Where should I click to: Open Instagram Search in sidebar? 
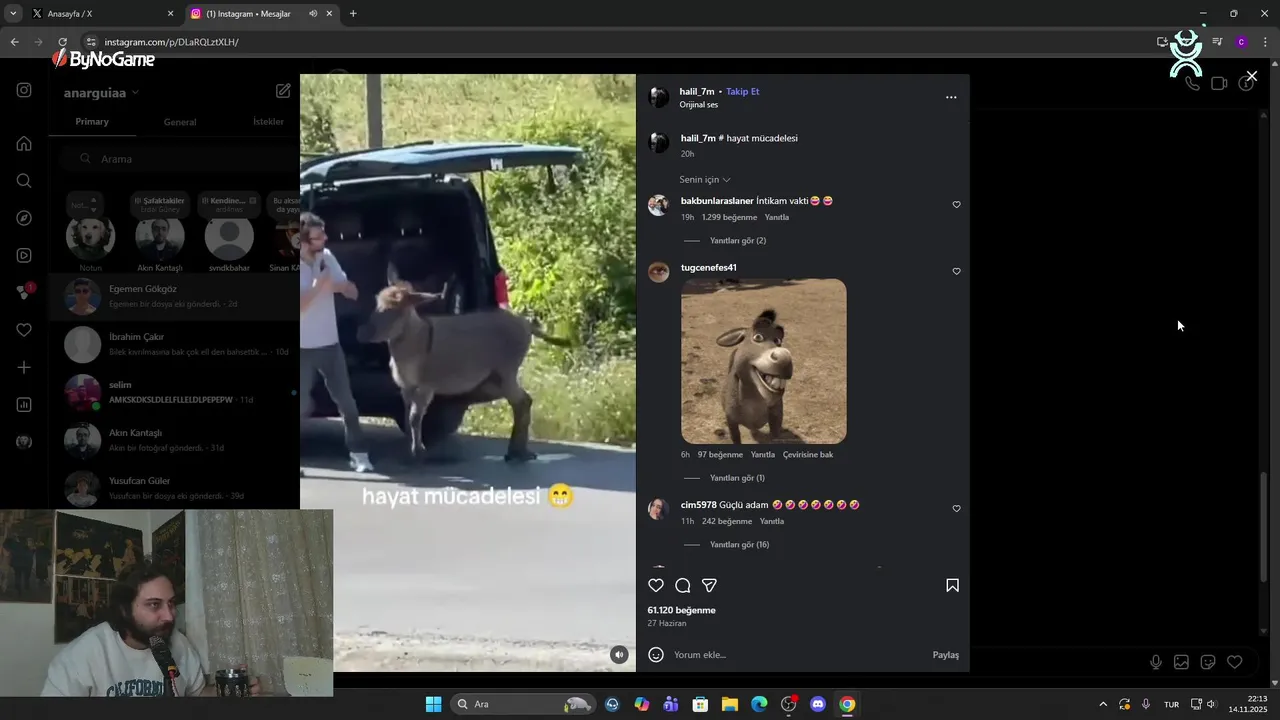(24, 181)
